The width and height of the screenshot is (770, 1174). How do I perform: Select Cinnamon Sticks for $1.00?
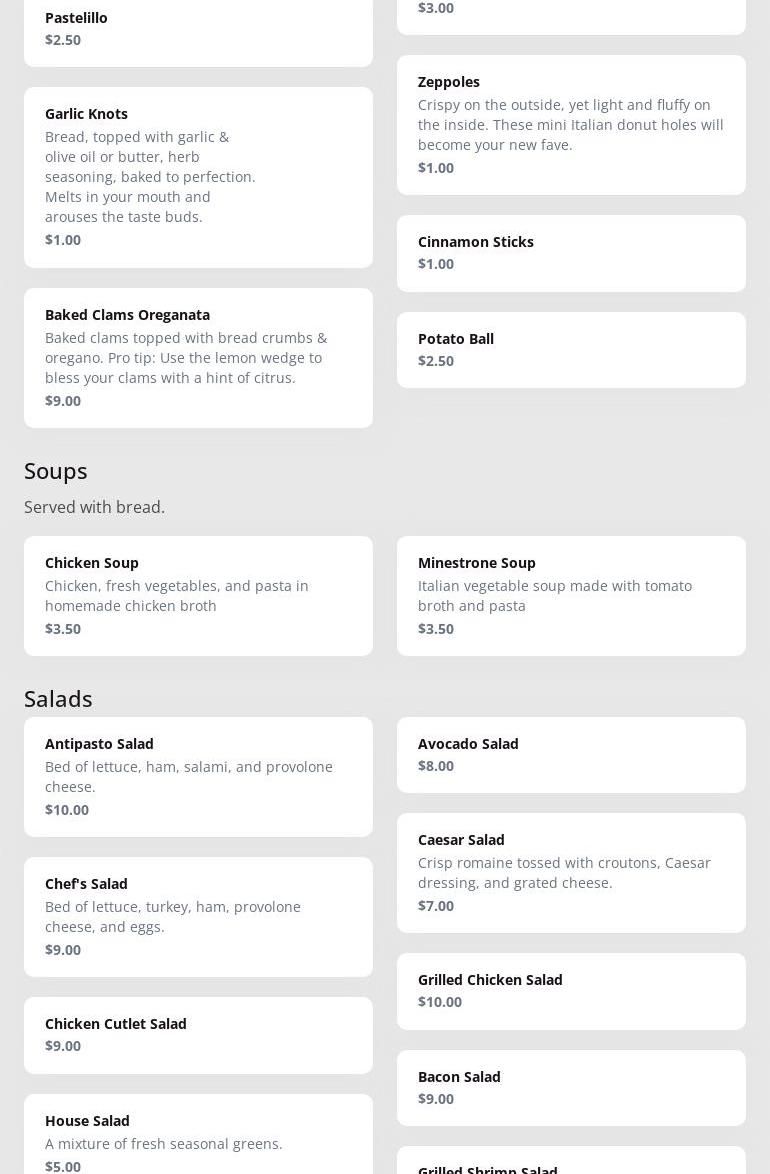pos(571,253)
